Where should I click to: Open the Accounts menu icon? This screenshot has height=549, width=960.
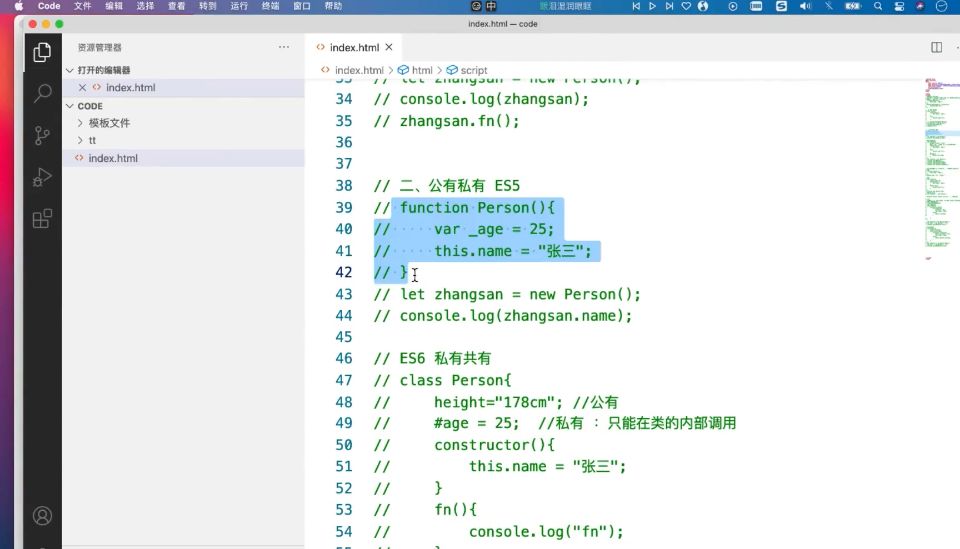(42, 516)
